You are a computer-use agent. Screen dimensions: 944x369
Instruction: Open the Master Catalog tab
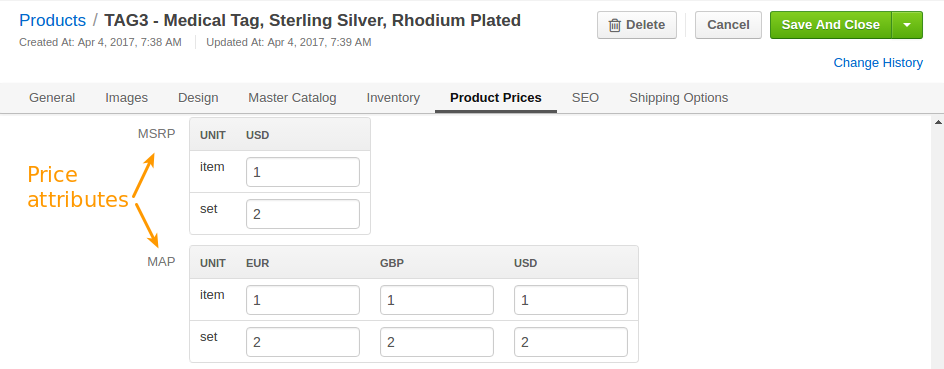tap(293, 98)
